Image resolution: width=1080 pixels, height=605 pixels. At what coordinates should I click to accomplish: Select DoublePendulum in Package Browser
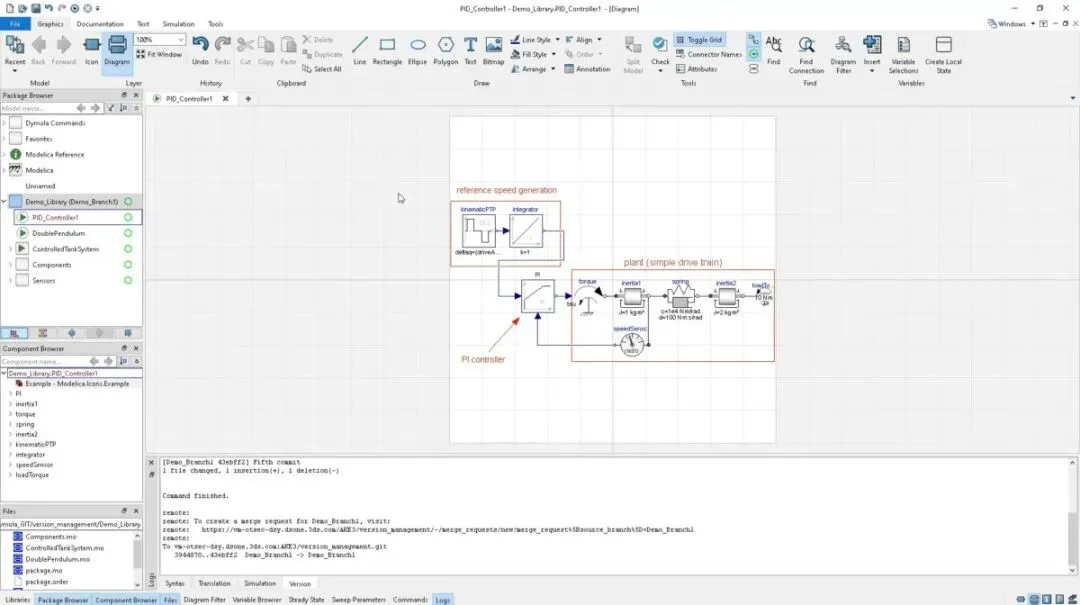pyautogui.click(x=59, y=233)
